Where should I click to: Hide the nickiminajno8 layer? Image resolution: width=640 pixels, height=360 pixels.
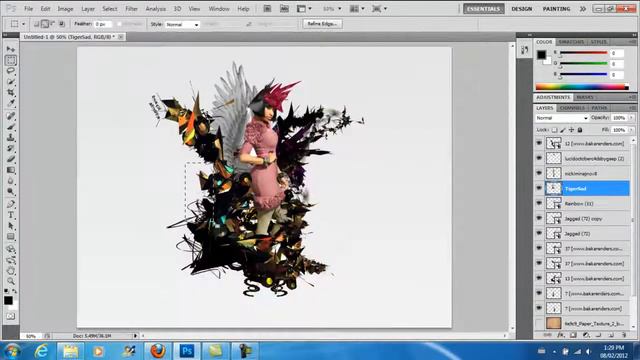point(539,173)
